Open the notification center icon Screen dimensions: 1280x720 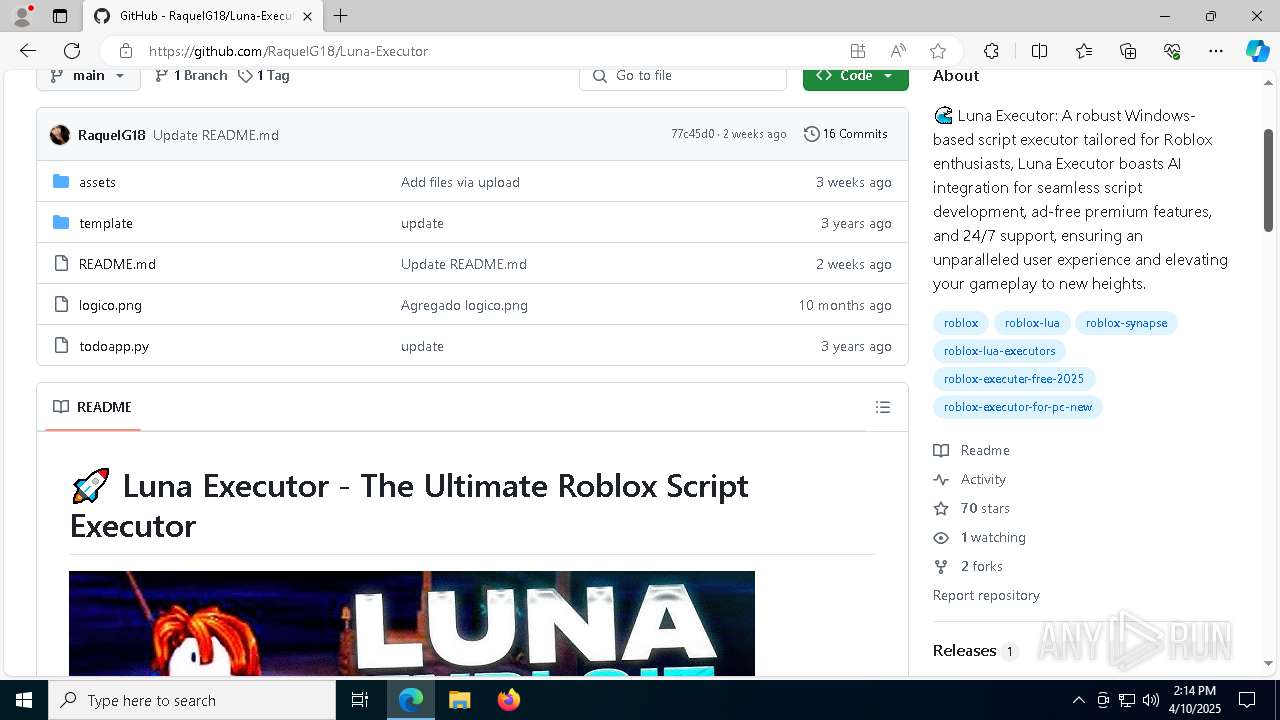pos(1247,700)
